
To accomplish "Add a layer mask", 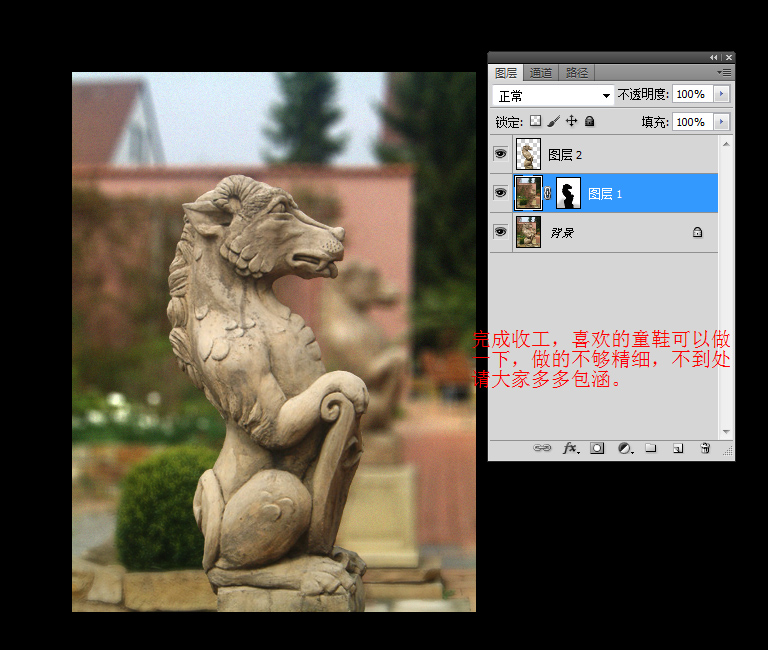I will (x=597, y=448).
